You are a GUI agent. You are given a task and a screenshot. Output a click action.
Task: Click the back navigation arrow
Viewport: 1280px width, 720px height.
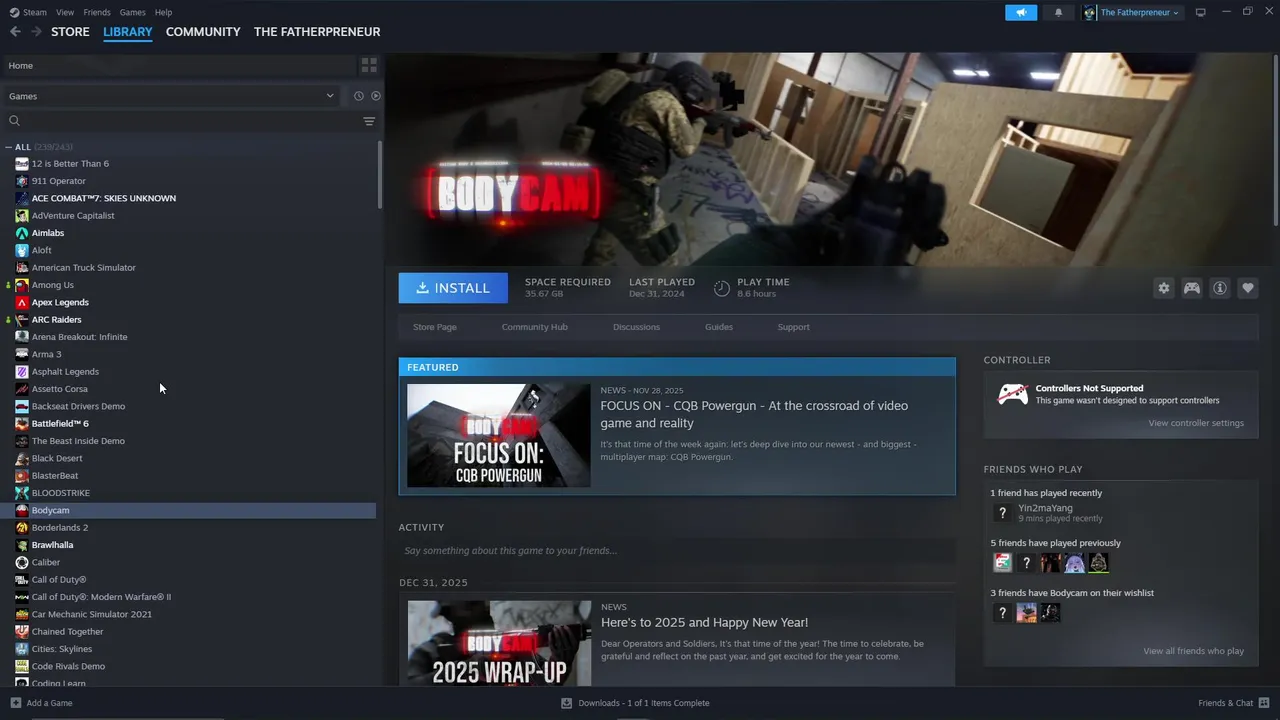pos(15,32)
